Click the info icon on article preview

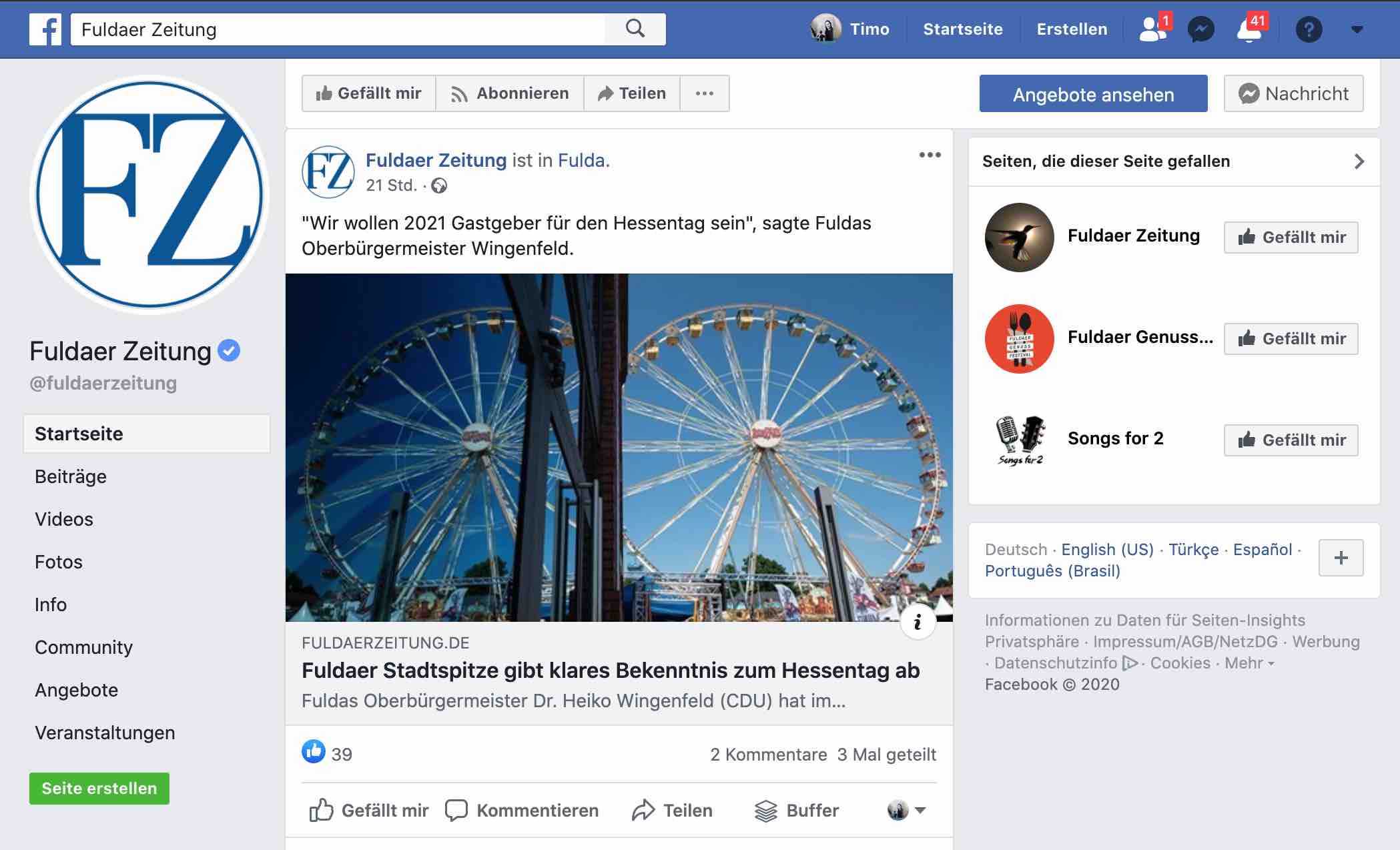pyautogui.click(x=918, y=622)
